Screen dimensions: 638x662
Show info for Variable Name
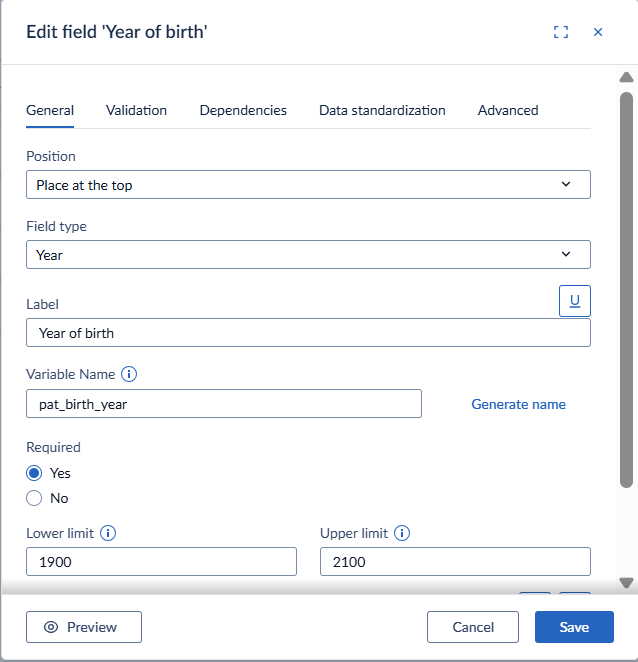pyautogui.click(x=129, y=374)
